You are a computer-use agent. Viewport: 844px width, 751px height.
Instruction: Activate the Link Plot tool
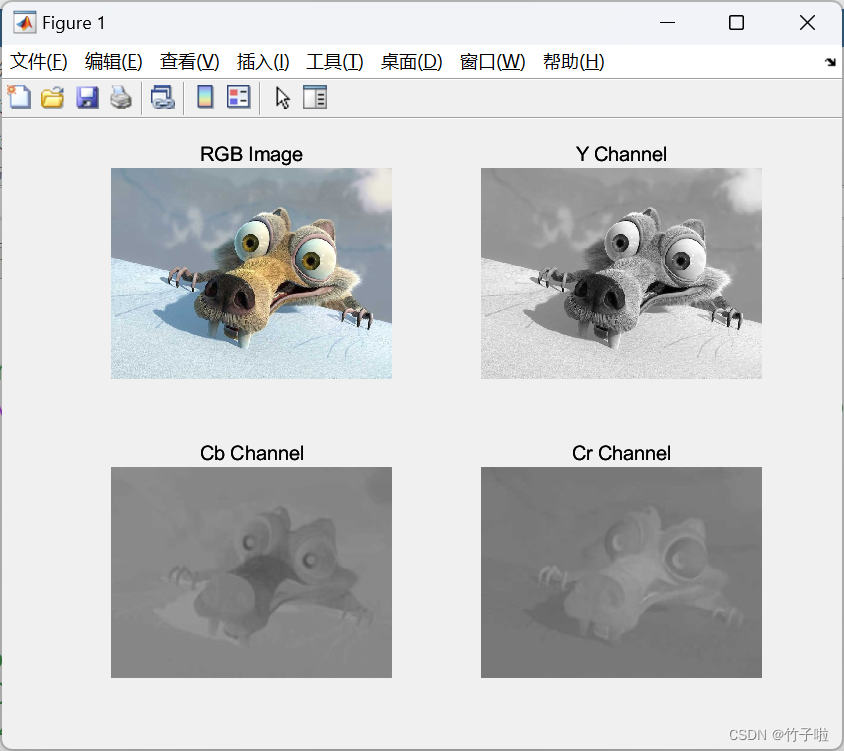point(163,97)
